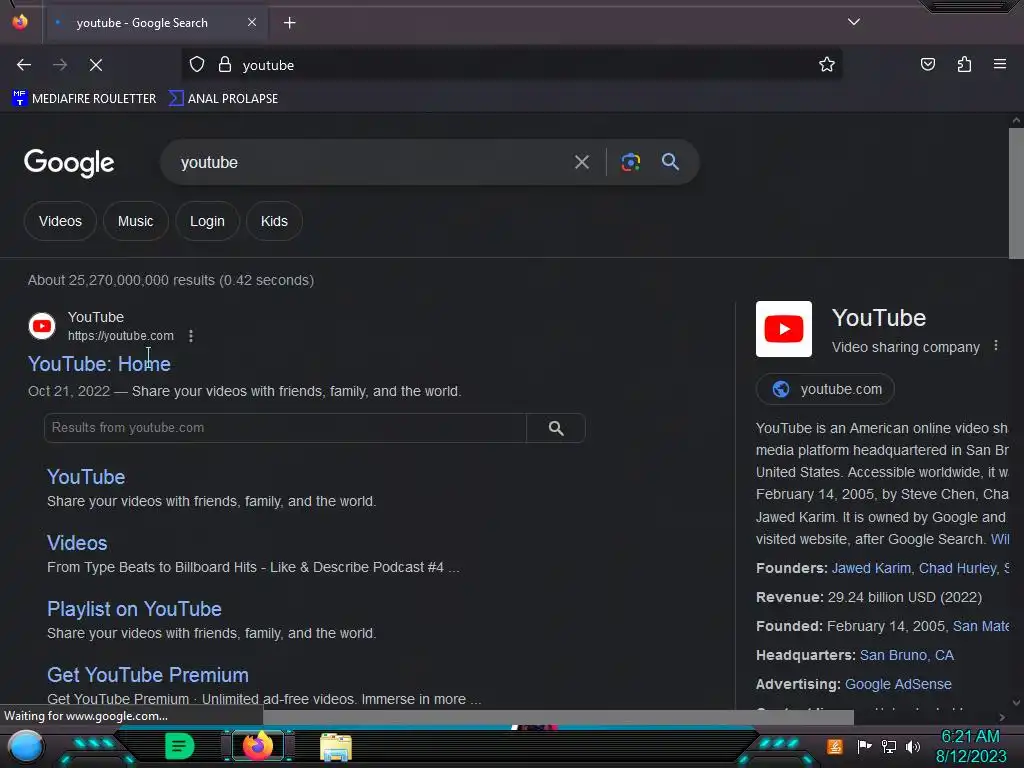Open the youtube.com website button
This screenshot has height=768, width=1024.
point(825,389)
